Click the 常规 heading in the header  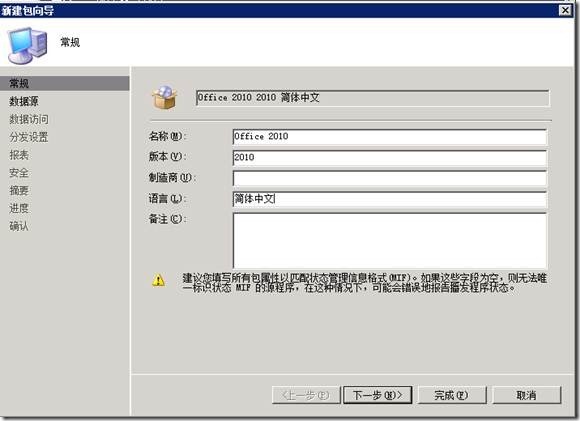coord(70,42)
